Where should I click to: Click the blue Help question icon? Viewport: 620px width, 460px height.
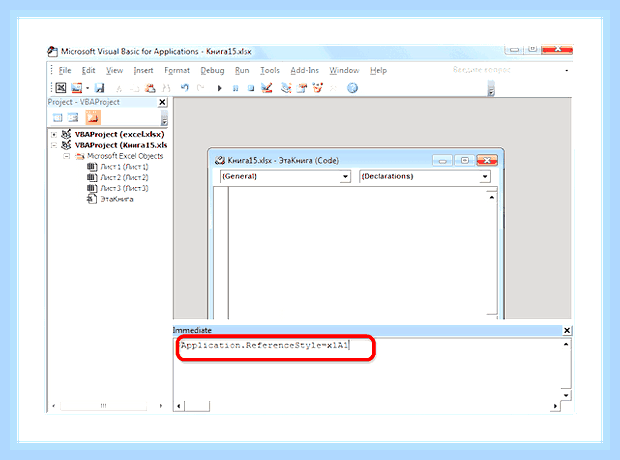[352, 88]
